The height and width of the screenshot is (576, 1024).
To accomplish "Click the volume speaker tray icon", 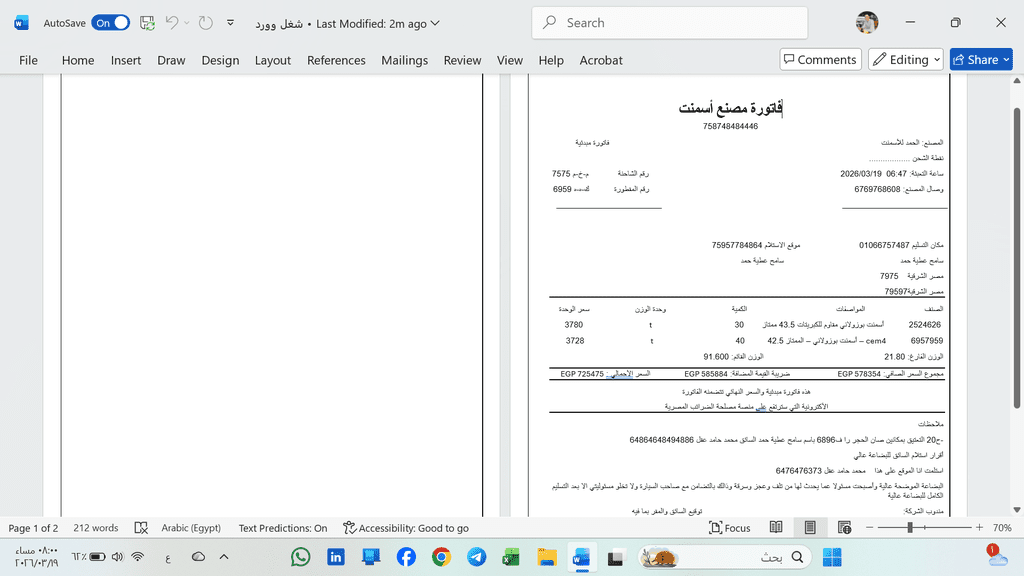I will [x=118, y=557].
